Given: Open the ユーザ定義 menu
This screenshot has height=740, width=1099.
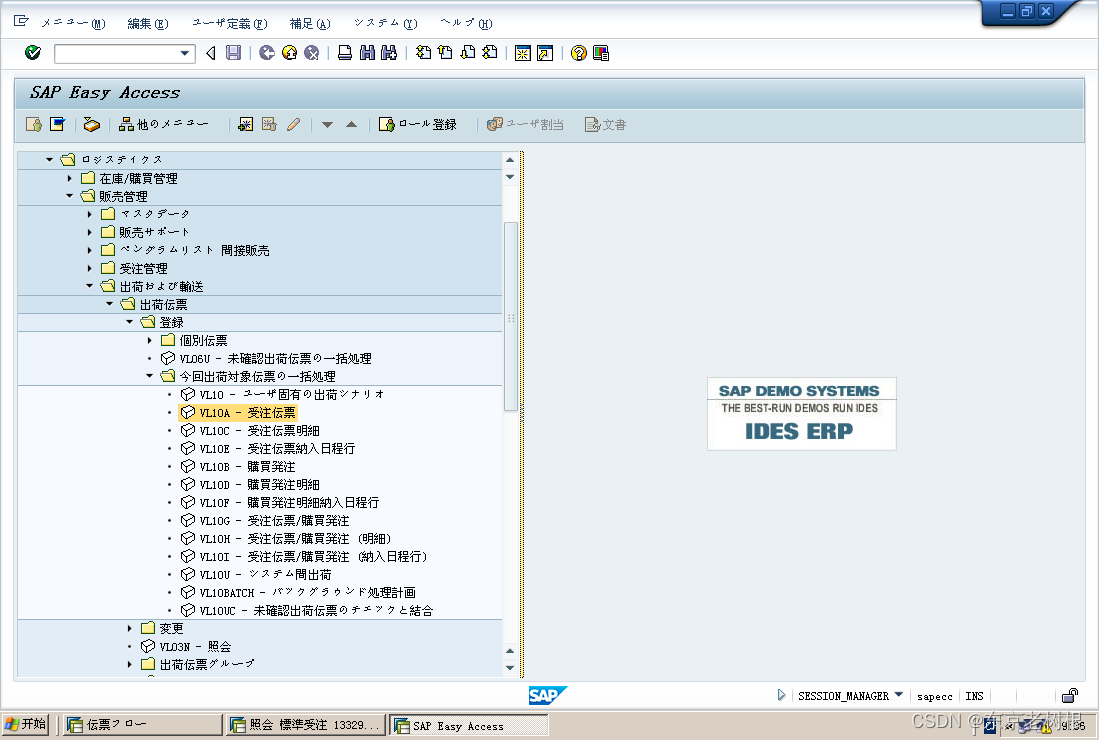Looking at the screenshot, I should 230,24.
